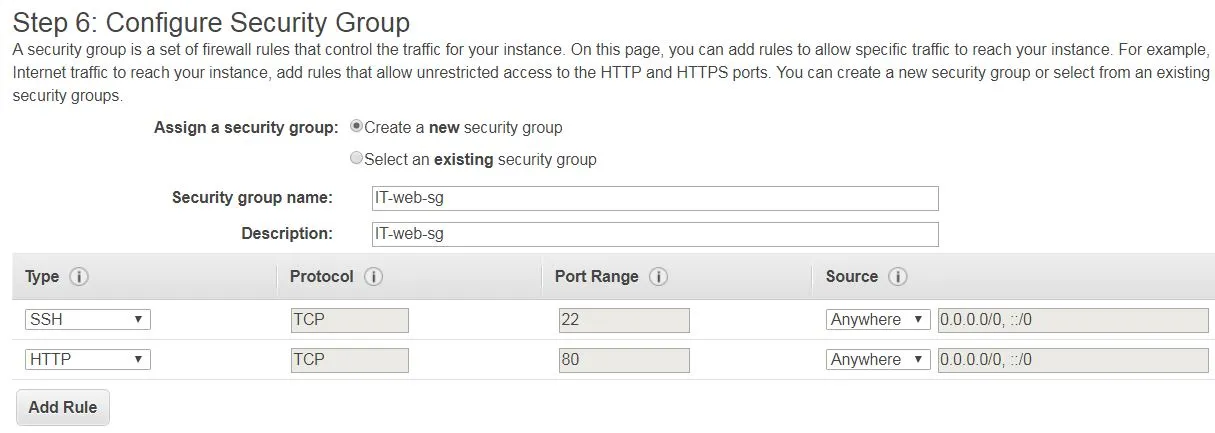Image resolution: width=1215 pixels, height=433 pixels.
Task: Click the TCP protocol field for HTTP
Action: click(x=349, y=359)
